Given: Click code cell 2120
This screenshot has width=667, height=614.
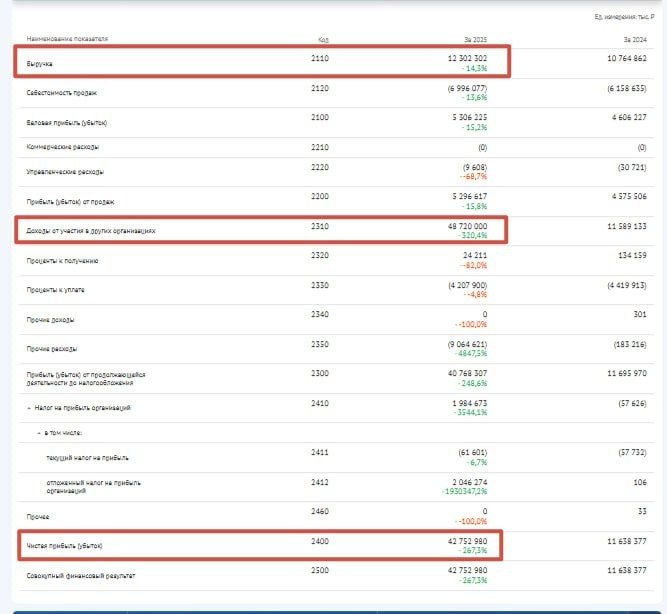Looking at the screenshot, I should pos(320,89).
